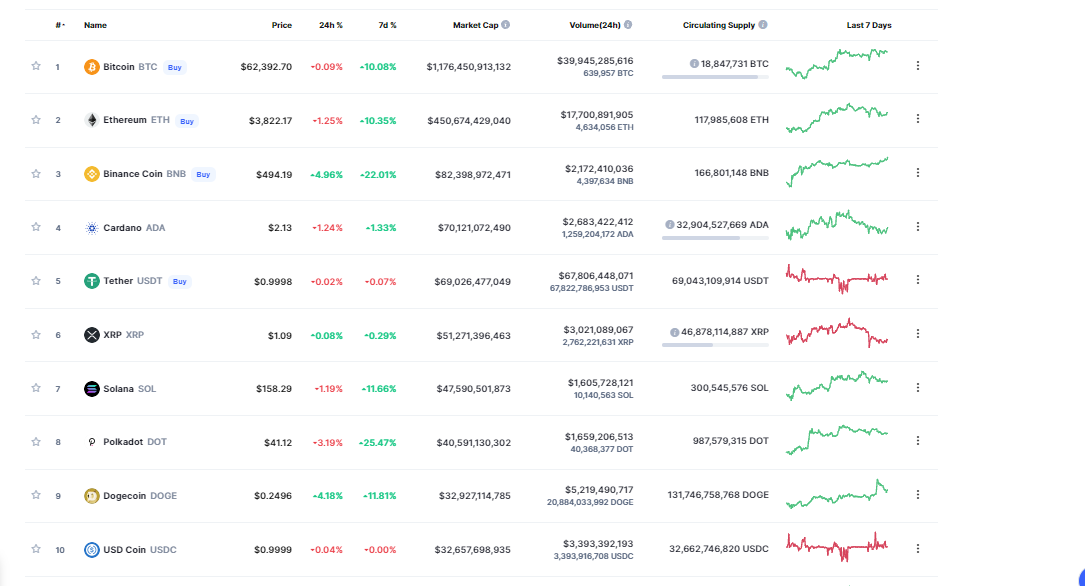
Task: Add Tether to watchlist via star
Action: 36,281
